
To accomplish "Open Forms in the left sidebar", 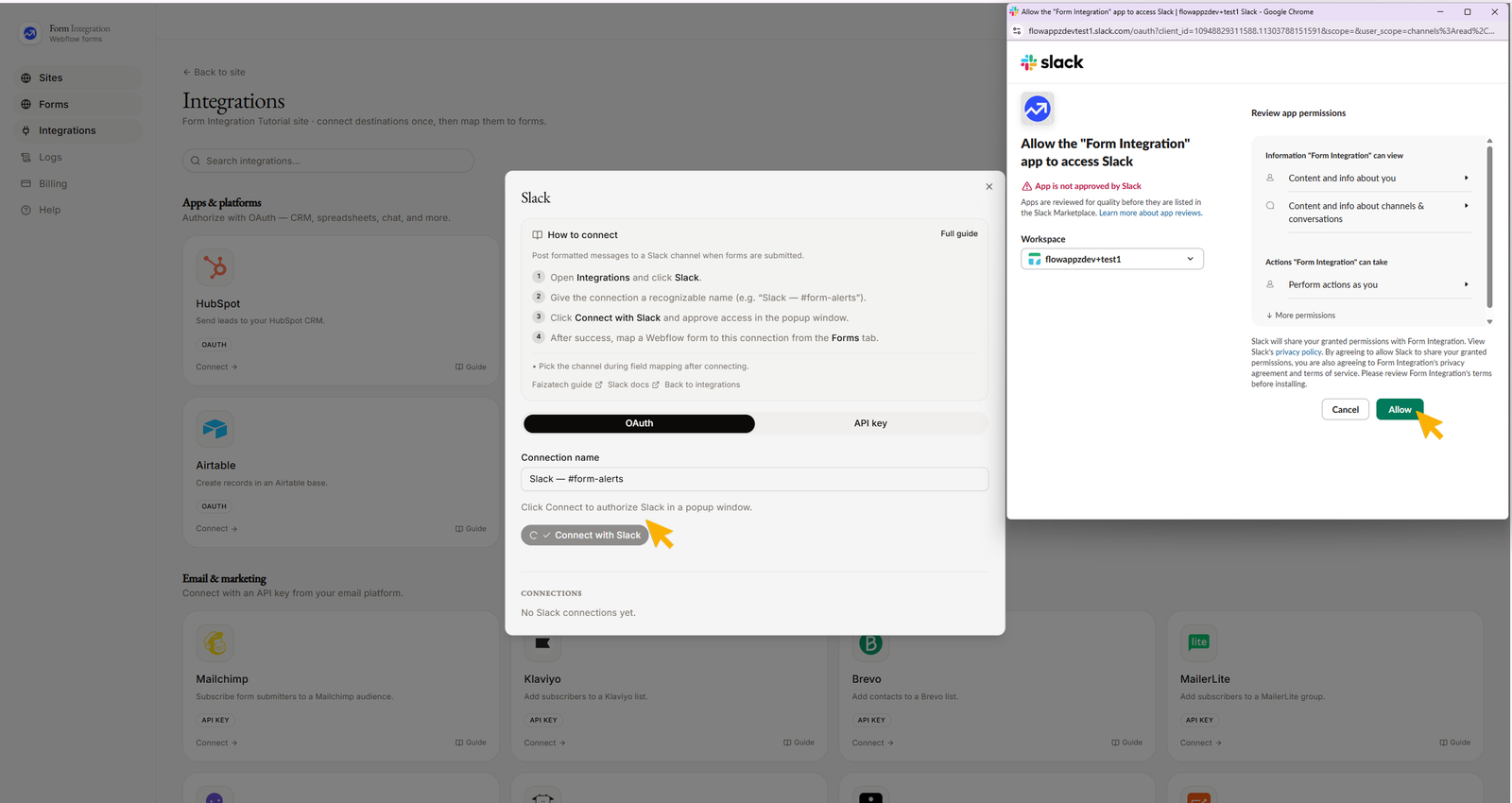I will pyautogui.click(x=53, y=104).
